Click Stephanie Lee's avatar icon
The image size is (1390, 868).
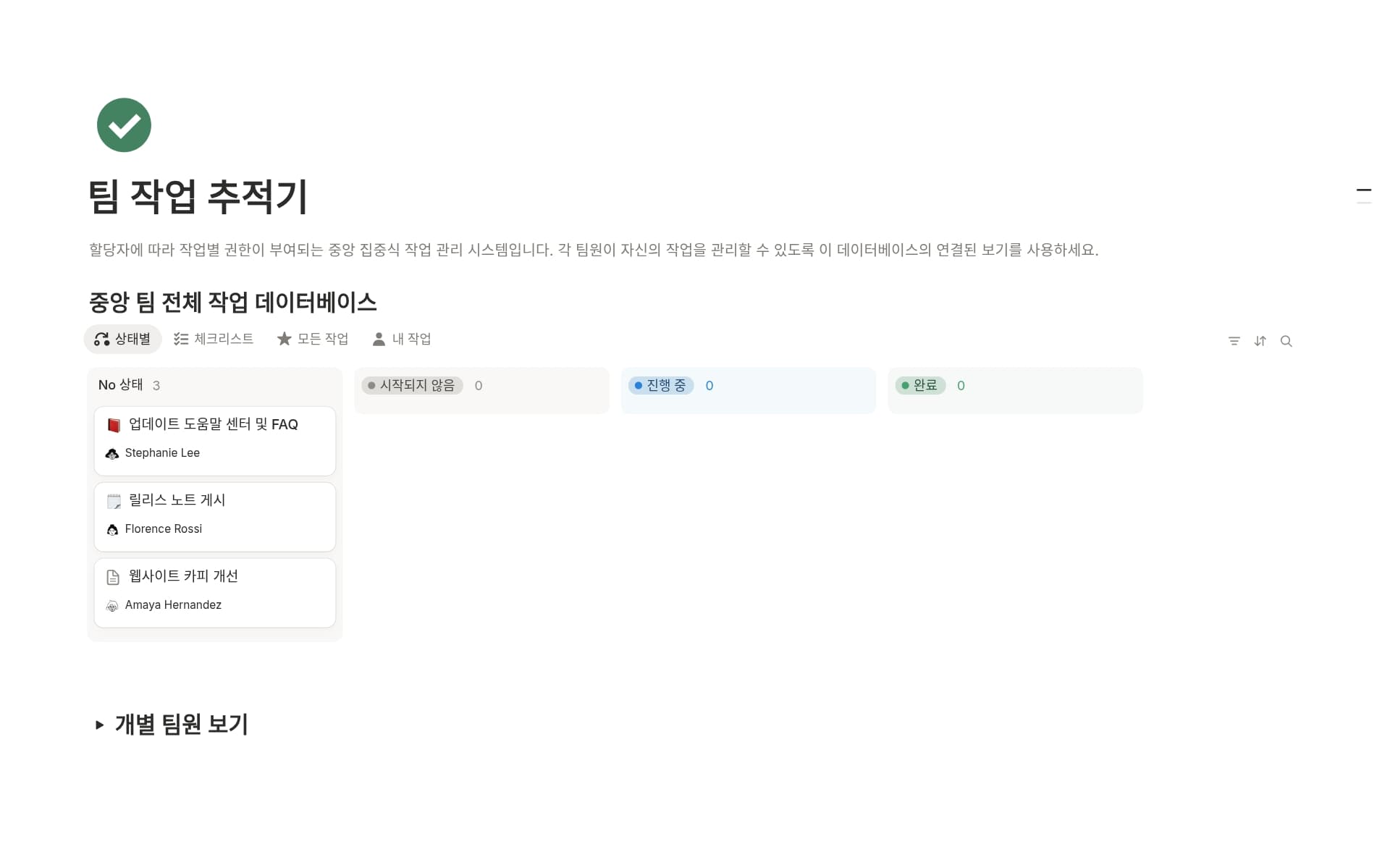pos(112,454)
